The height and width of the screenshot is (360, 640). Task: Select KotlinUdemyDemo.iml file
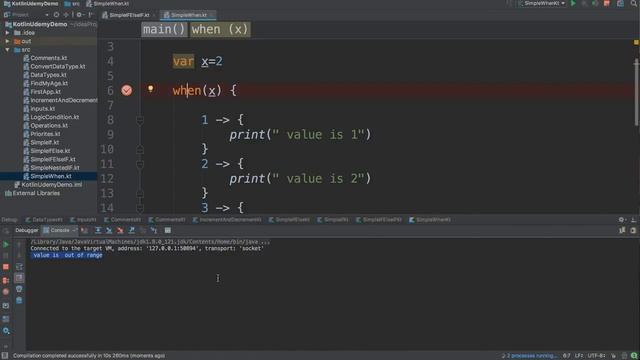click(51, 184)
